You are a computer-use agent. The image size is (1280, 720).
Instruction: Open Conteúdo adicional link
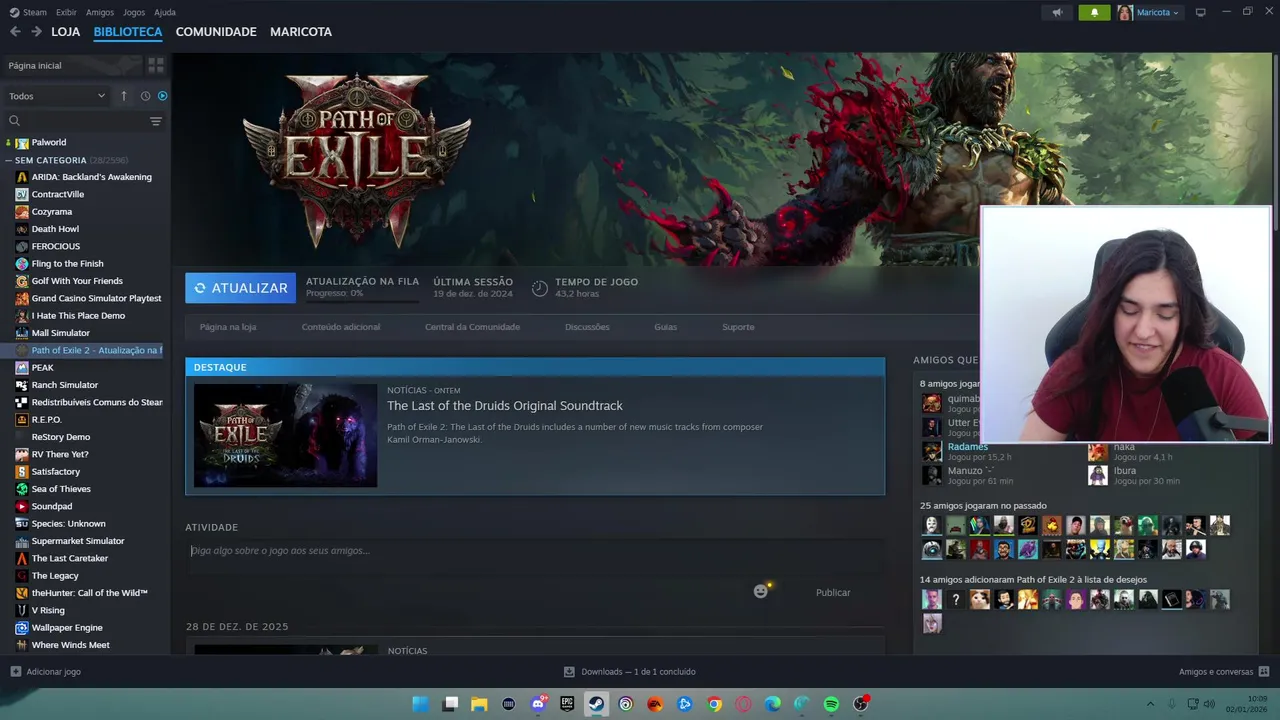click(341, 327)
